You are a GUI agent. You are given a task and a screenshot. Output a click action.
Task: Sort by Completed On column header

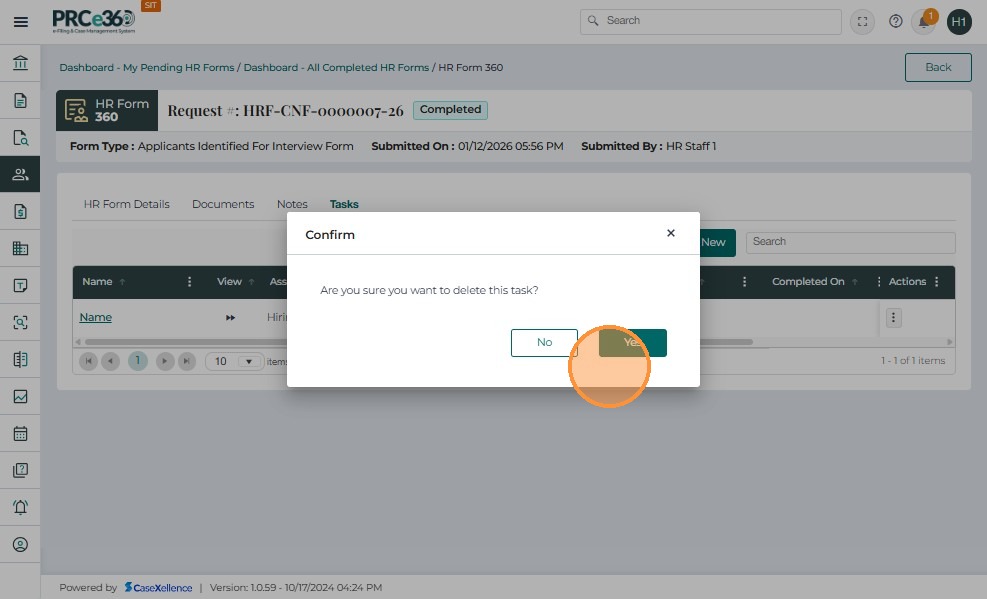point(808,282)
